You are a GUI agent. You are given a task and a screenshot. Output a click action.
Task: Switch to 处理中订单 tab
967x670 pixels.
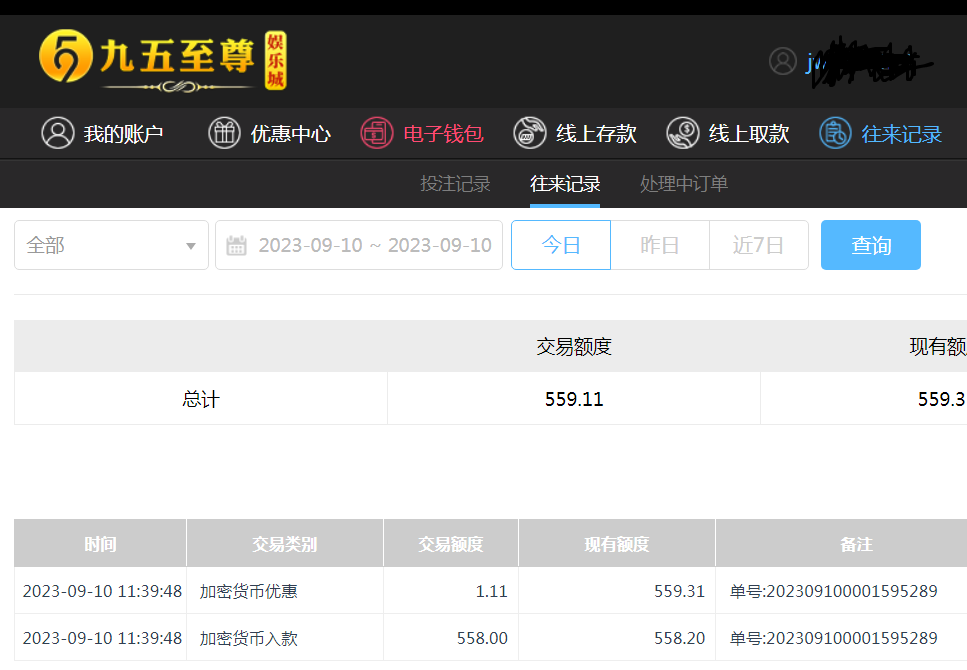coord(684,184)
